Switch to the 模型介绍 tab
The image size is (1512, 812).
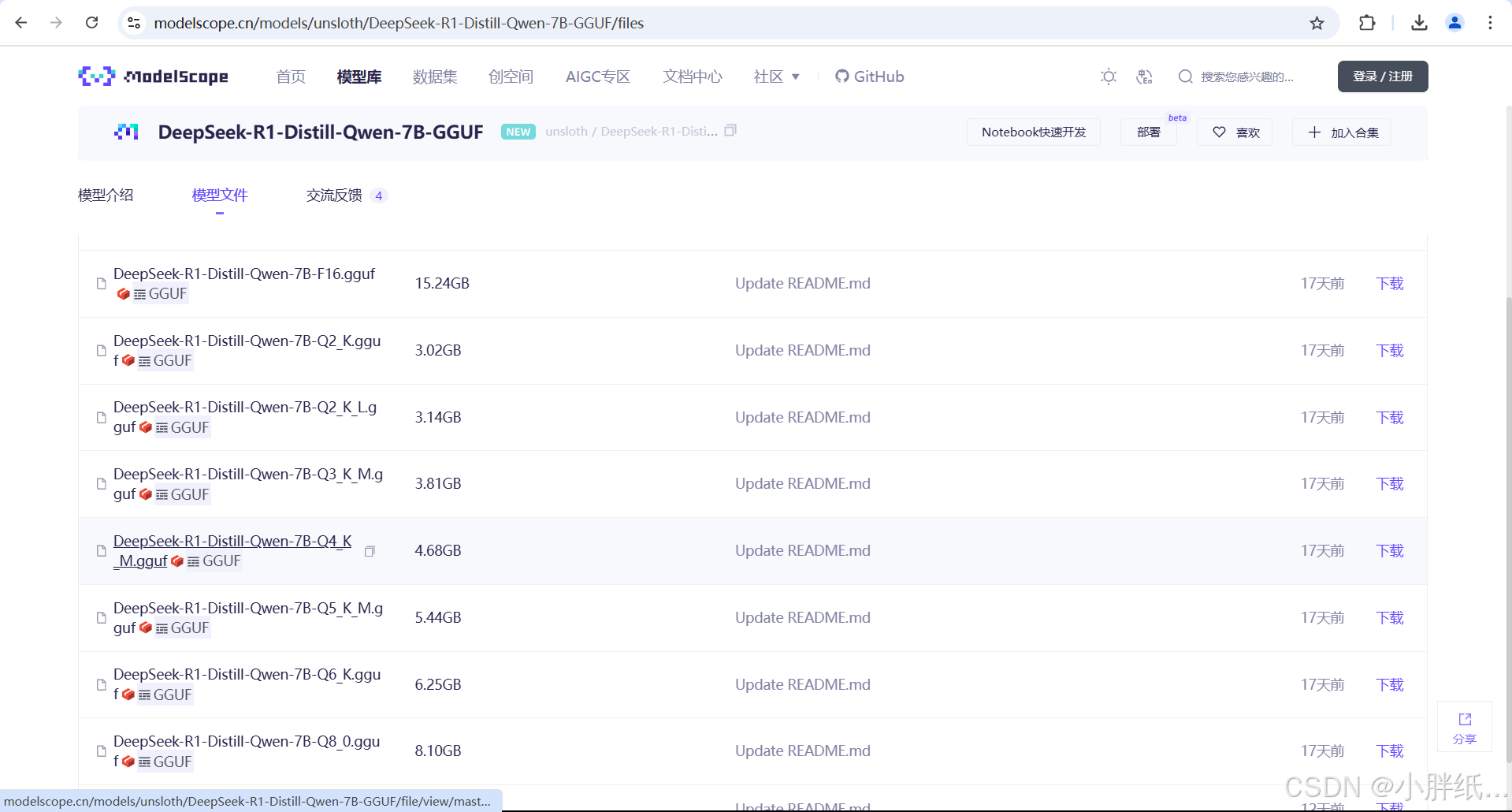point(106,195)
